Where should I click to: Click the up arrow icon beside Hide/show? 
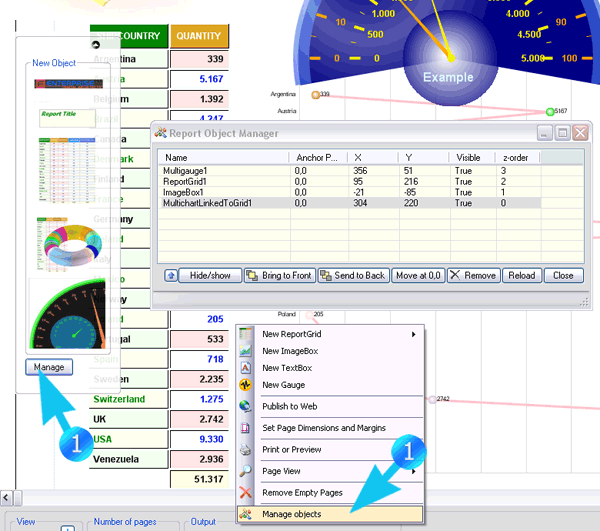coord(171,275)
